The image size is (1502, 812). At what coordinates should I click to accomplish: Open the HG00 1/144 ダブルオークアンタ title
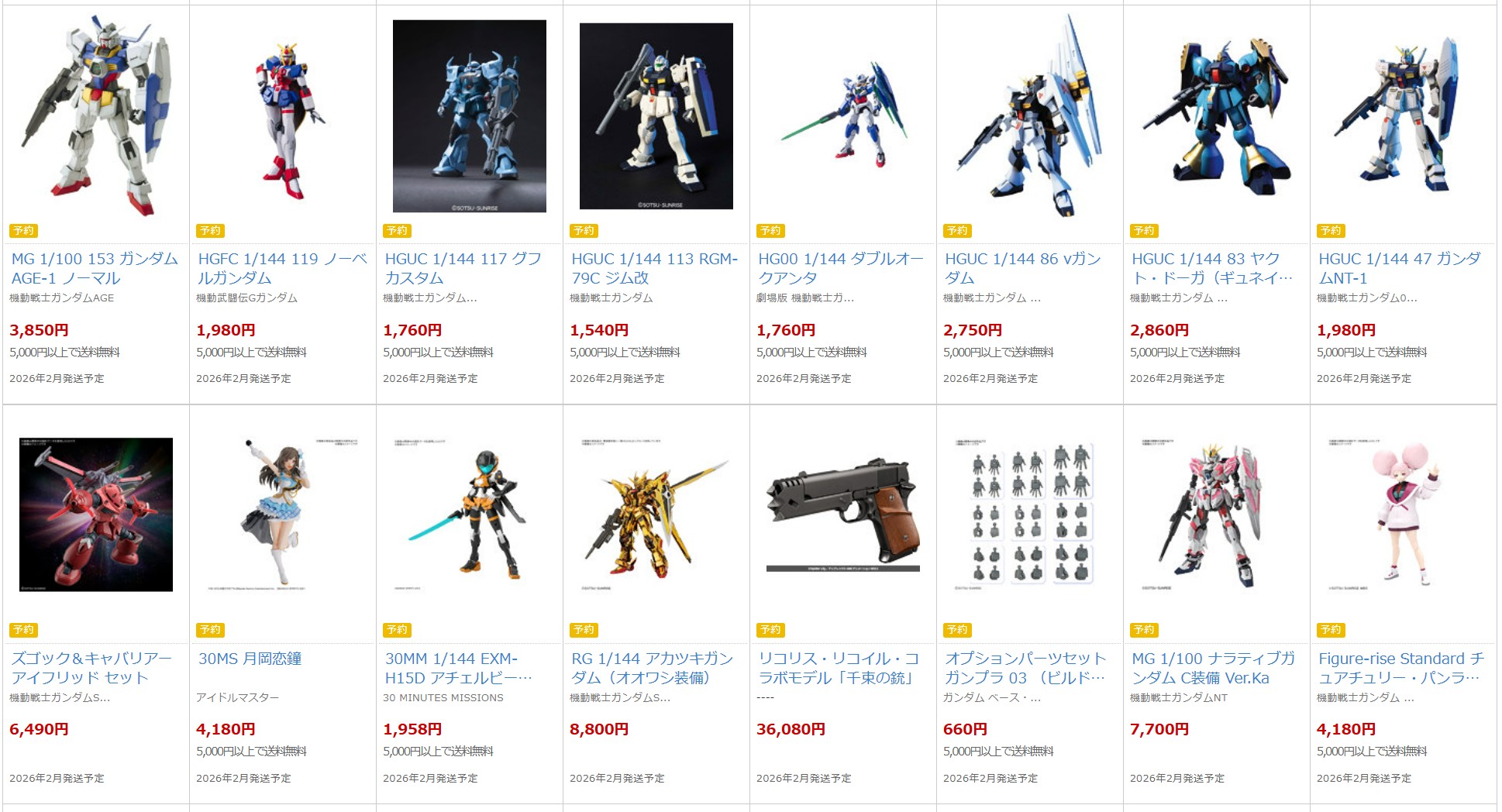pyautogui.click(x=840, y=268)
